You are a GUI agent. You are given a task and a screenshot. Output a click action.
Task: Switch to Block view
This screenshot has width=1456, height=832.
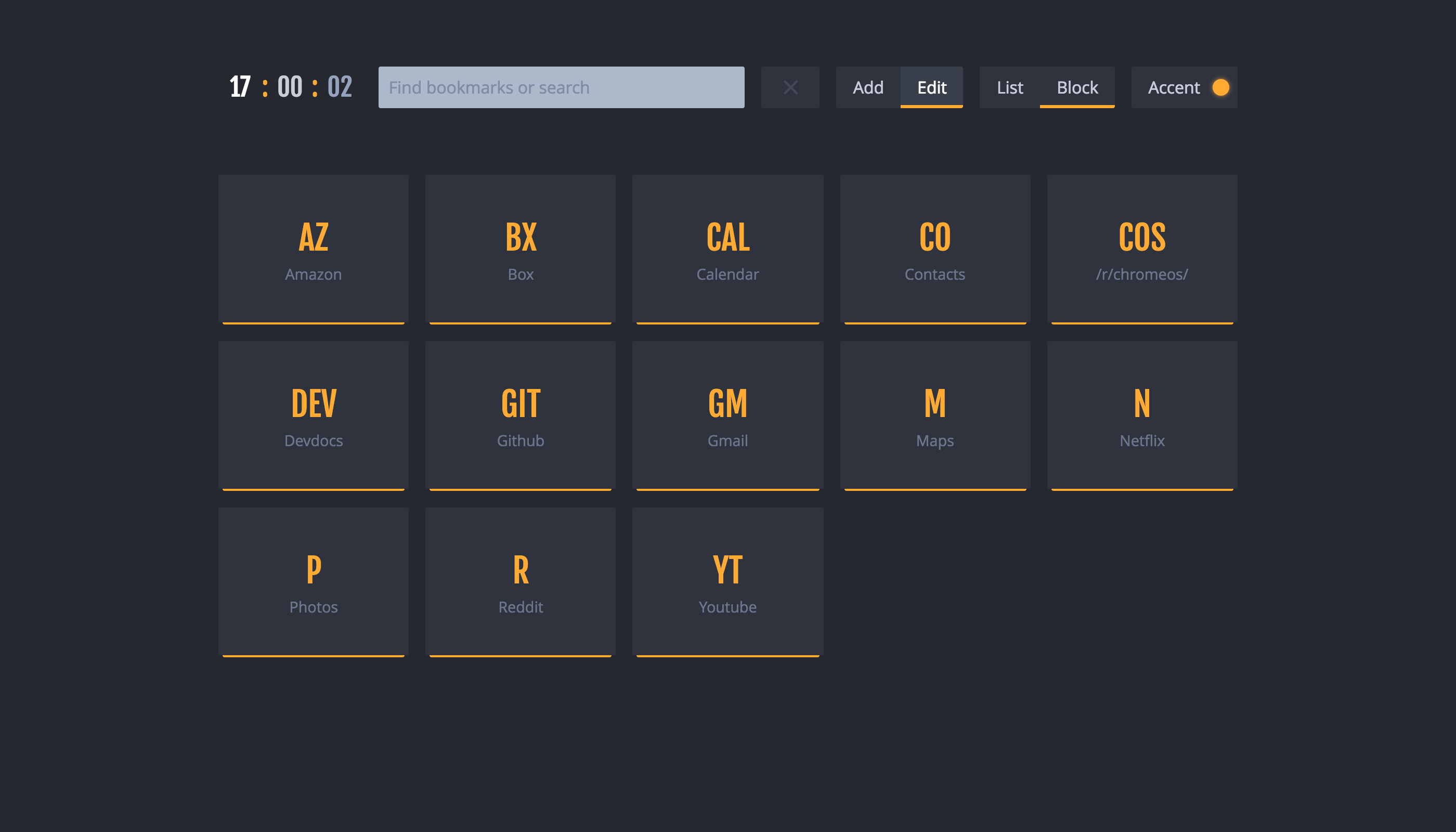point(1077,87)
